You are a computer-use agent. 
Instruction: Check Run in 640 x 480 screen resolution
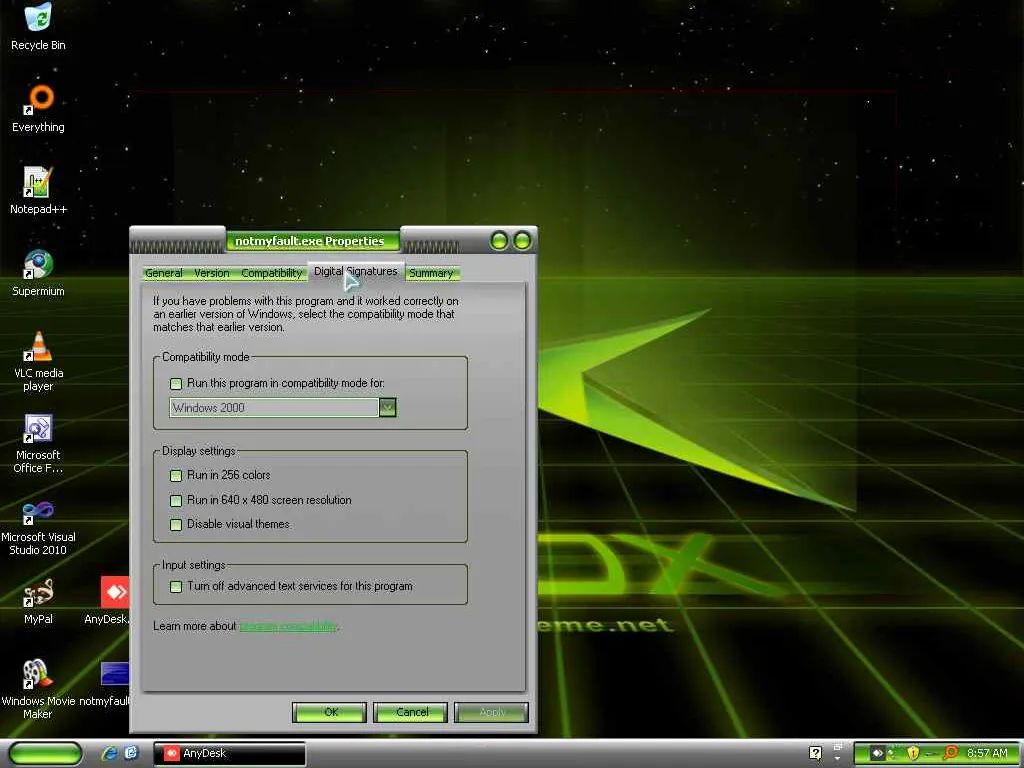click(x=176, y=501)
